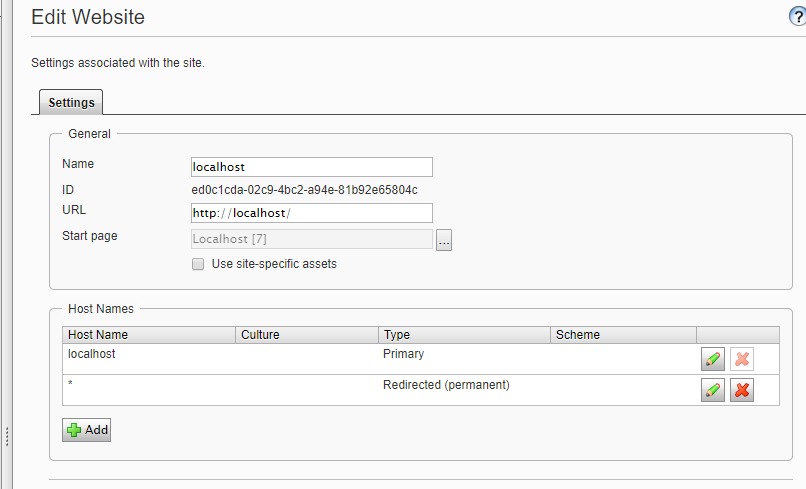Switch to the Settings tab

point(71,102)
